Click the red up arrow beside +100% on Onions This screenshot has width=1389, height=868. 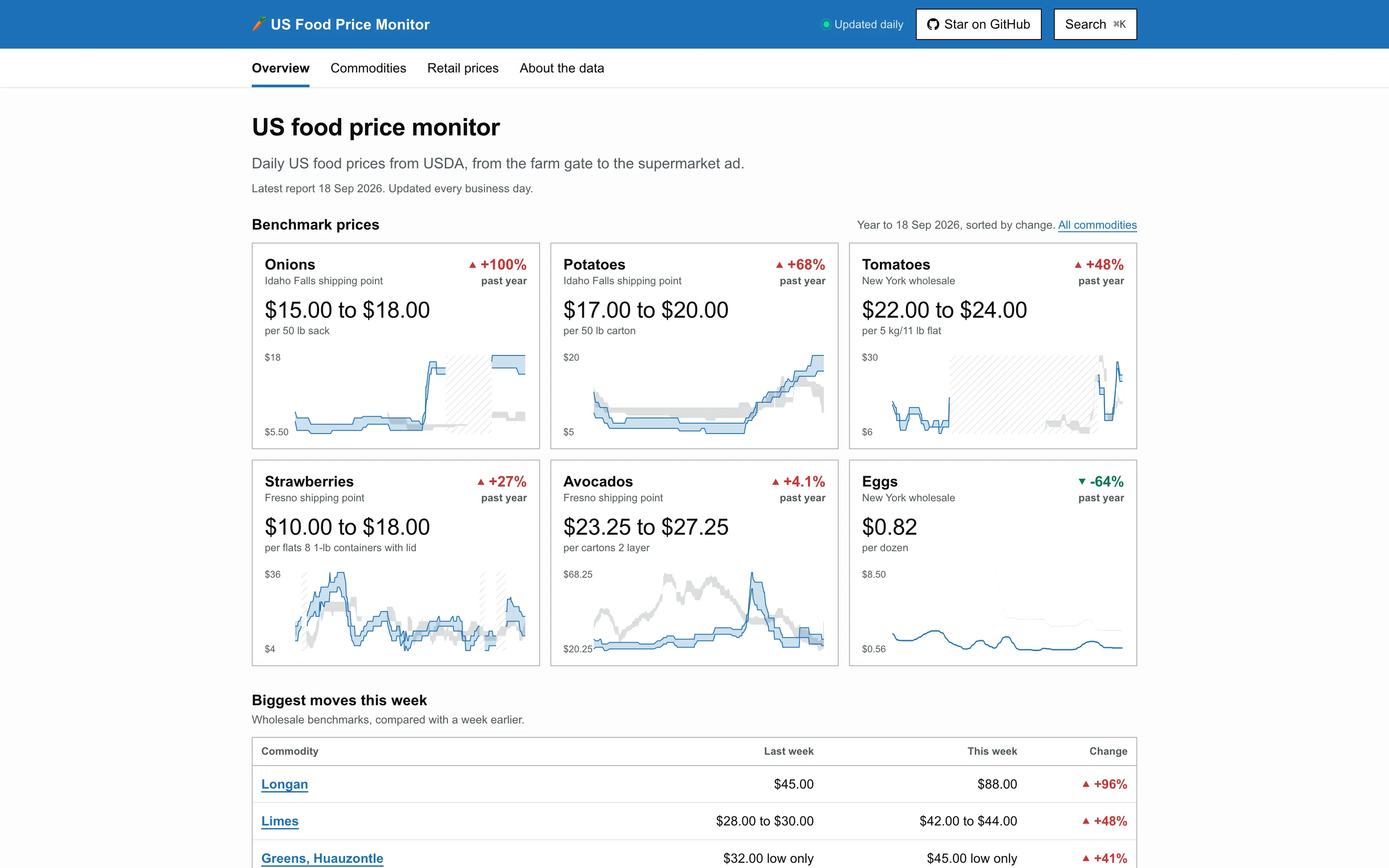472,265
